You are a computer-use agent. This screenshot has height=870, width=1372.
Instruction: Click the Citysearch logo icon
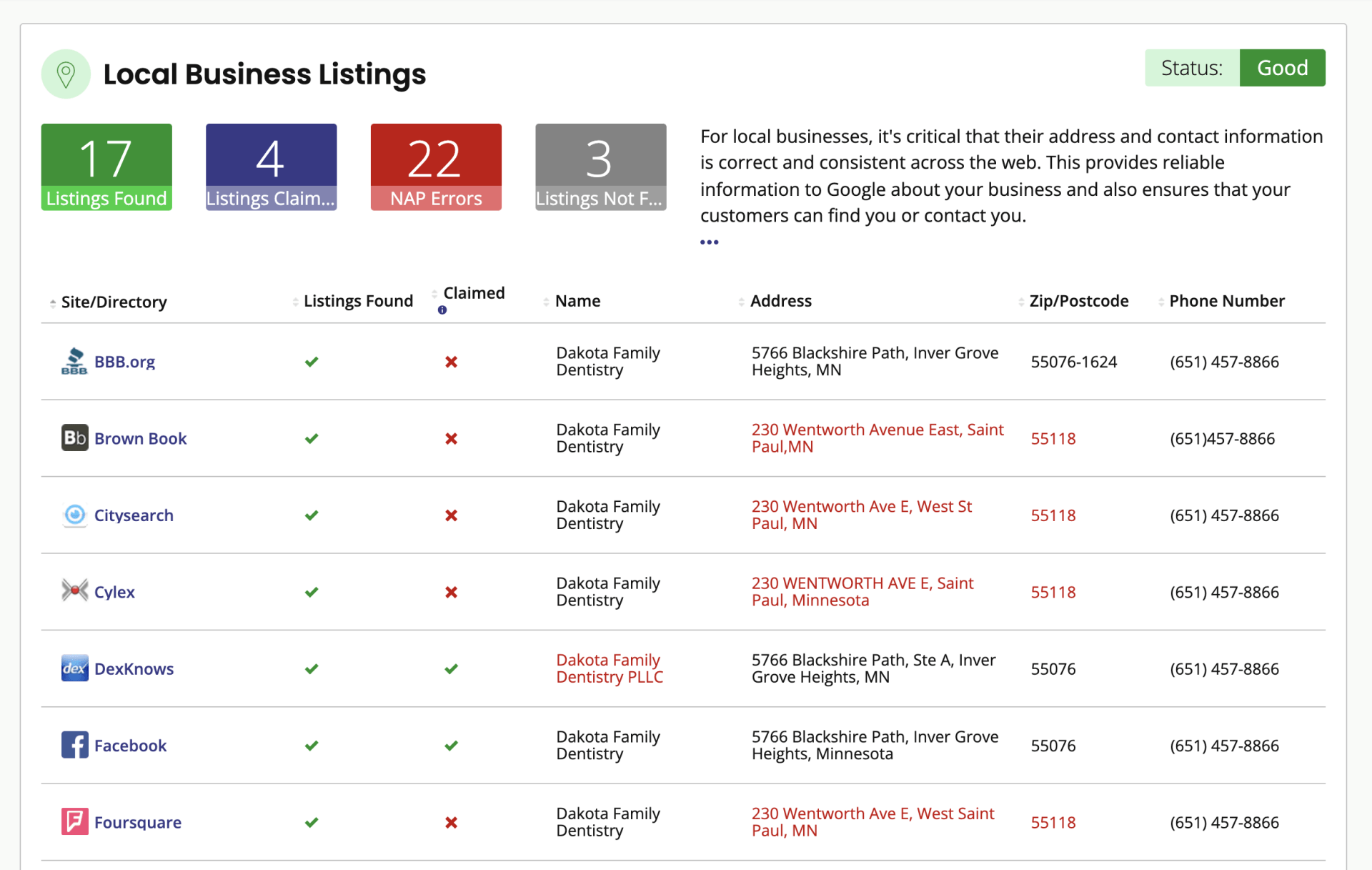74,515
